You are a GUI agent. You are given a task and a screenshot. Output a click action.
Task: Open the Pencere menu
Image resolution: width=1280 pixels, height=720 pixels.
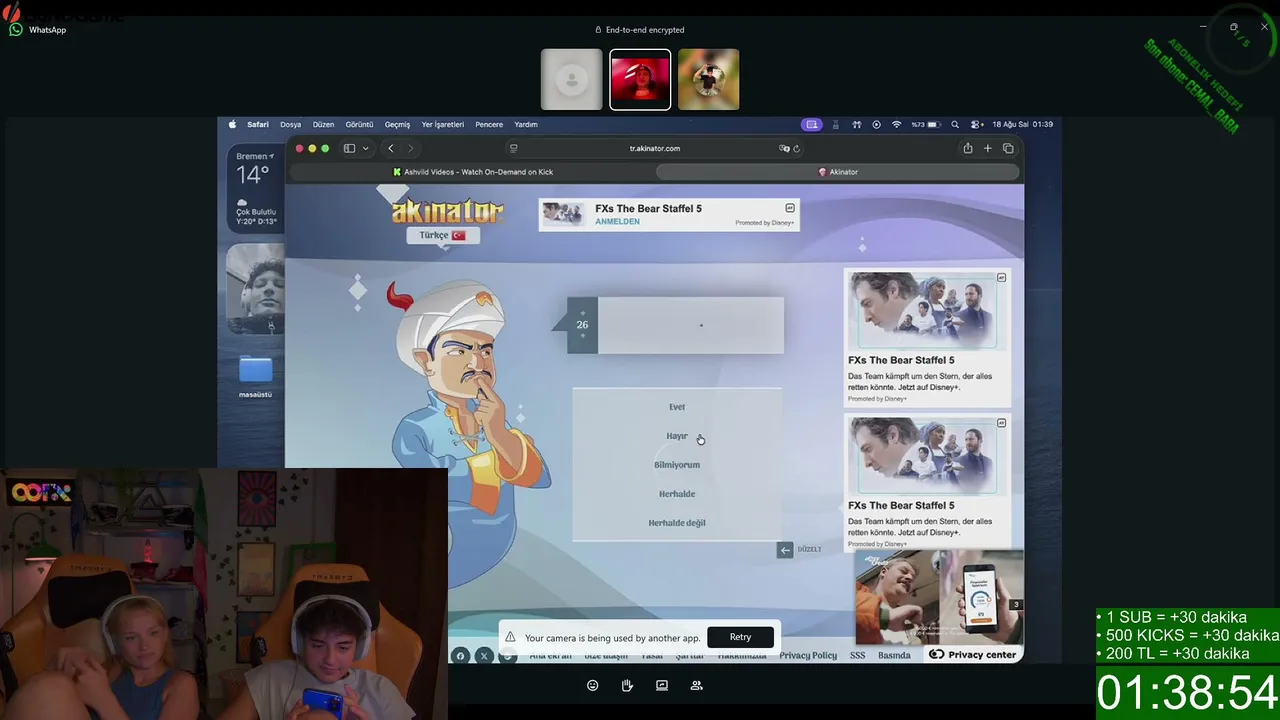(x=489, y=125)
